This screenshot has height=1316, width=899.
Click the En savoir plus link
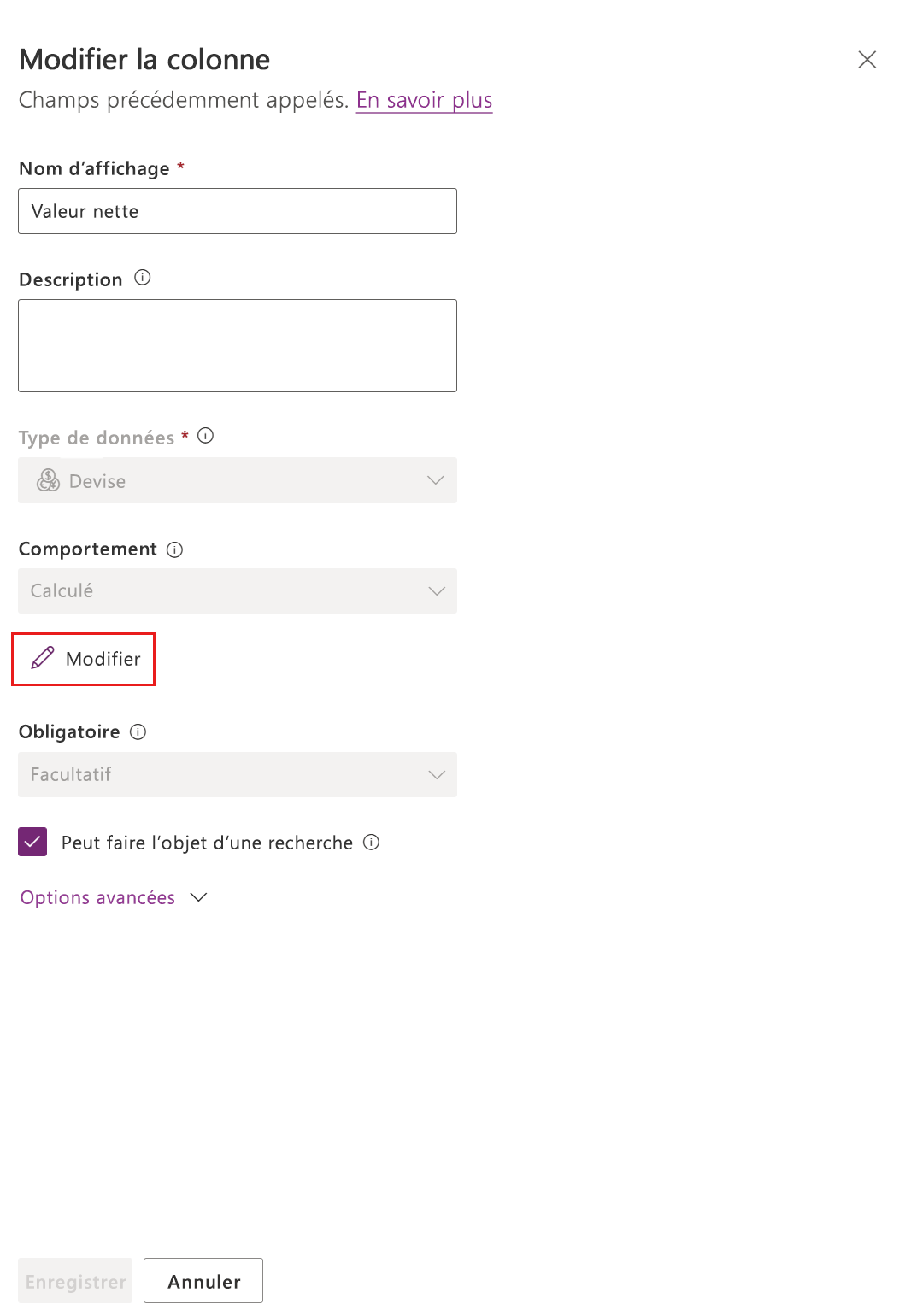(424, 100)
